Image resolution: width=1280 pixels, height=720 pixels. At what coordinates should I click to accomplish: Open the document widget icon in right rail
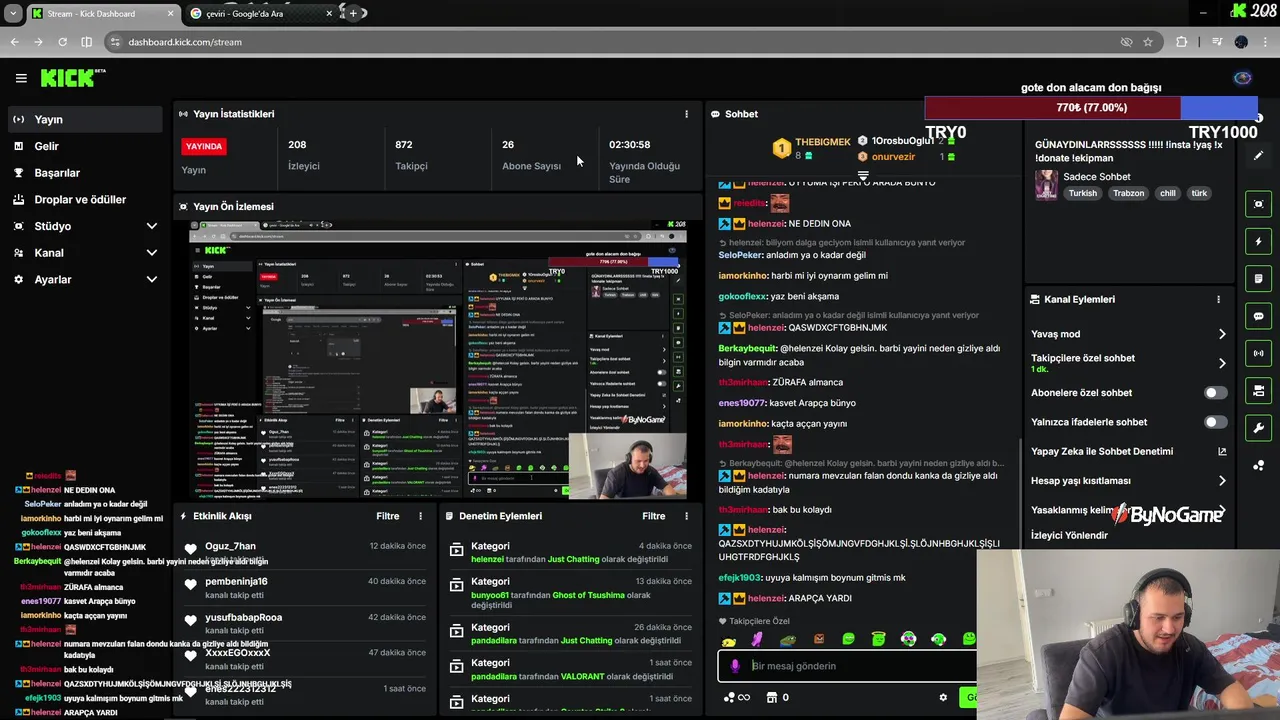(1258, 279)
